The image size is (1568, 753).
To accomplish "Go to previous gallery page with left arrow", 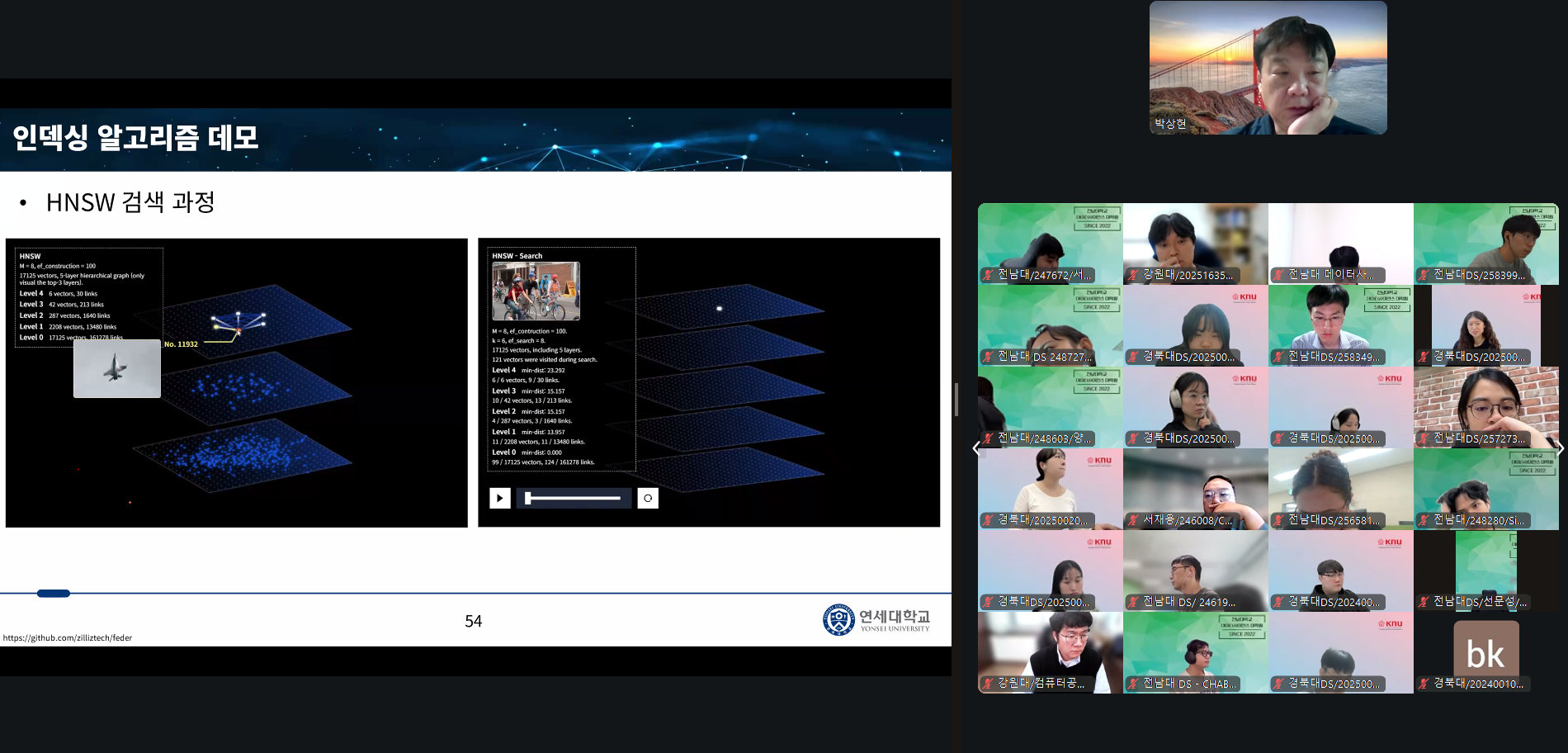I will (x=976, y=448).
